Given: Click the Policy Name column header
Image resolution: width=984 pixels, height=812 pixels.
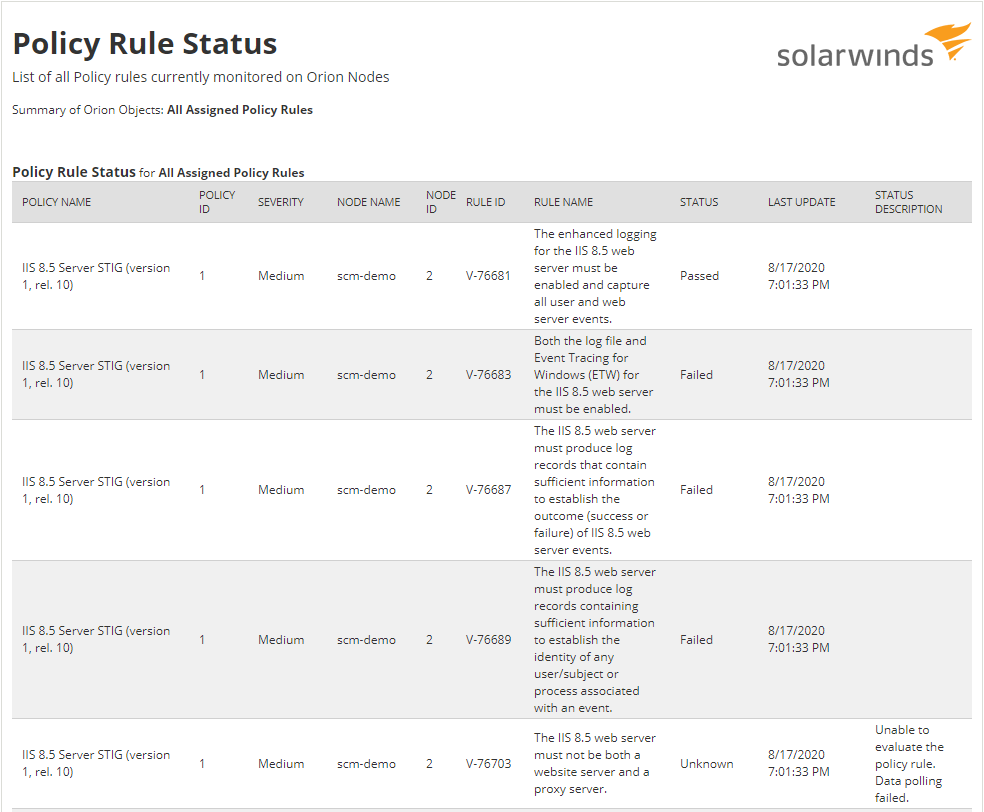Looking at the screenshot, I should 57,202.
